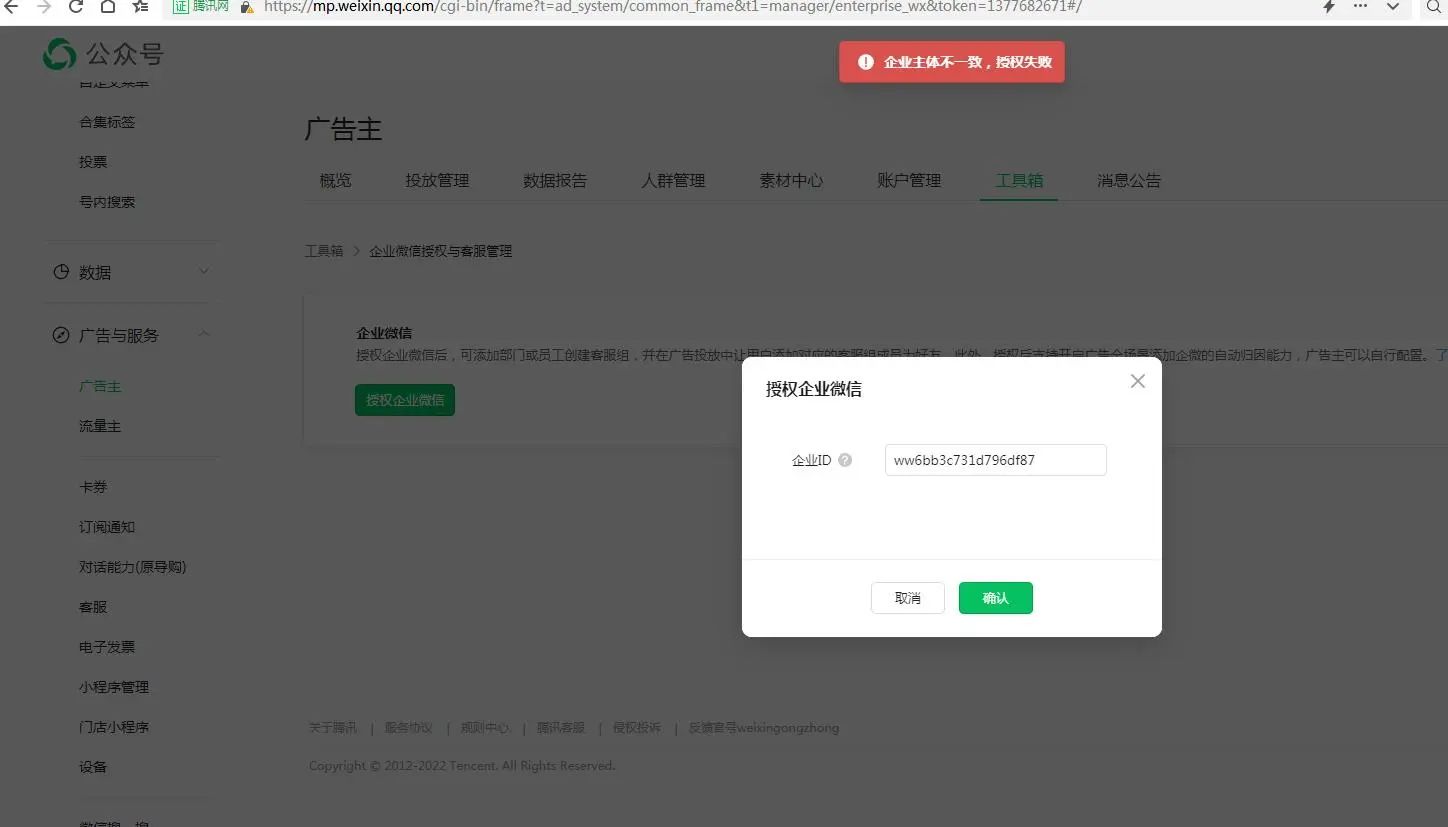Switch to the 人群管理 tab
The height and width of the screenshot is (827, 1448).
click(x=673, y=181)
